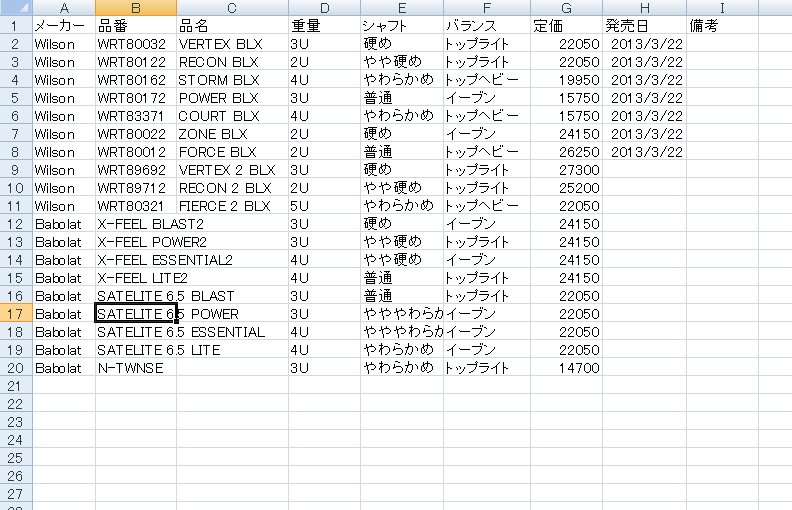
Task: Select cell FORCE BLX
Action: coord(232,151)
